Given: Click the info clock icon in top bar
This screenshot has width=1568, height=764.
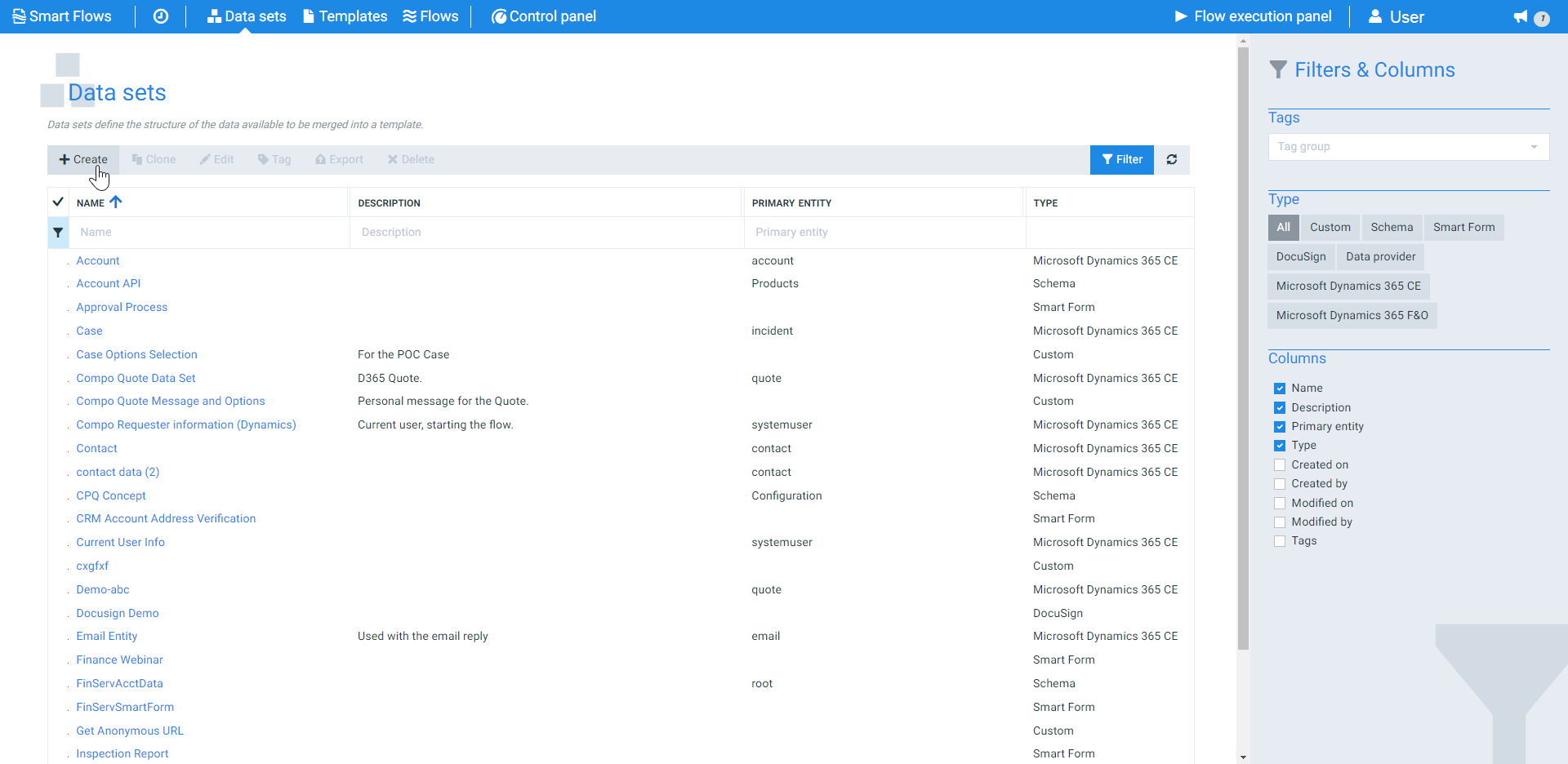Looking at the screenshot, I should tap(160, 16).
